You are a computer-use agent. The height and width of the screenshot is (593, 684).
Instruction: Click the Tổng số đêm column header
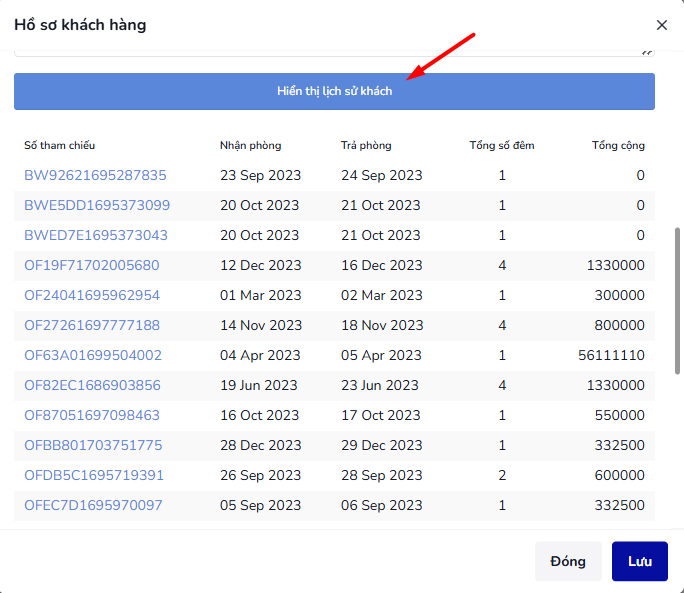pyautogui.click(x=502, y=145)
